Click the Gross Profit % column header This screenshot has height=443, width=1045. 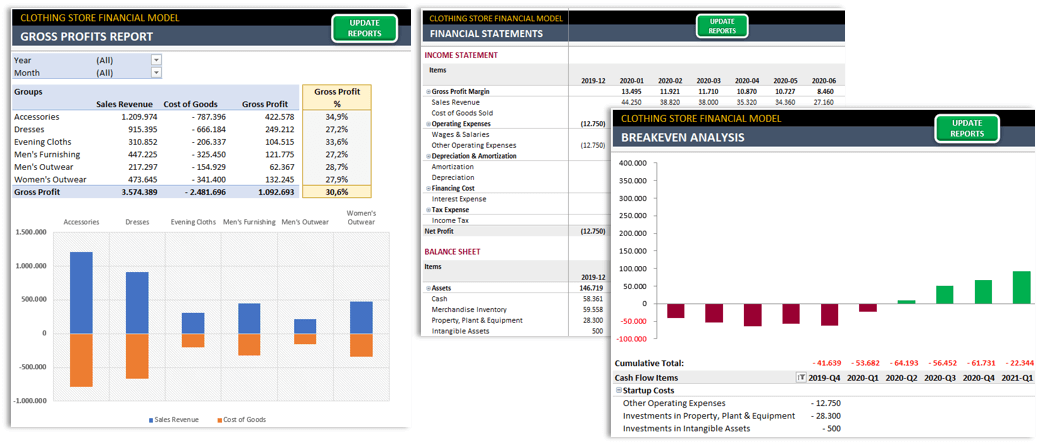pos(336,97)
